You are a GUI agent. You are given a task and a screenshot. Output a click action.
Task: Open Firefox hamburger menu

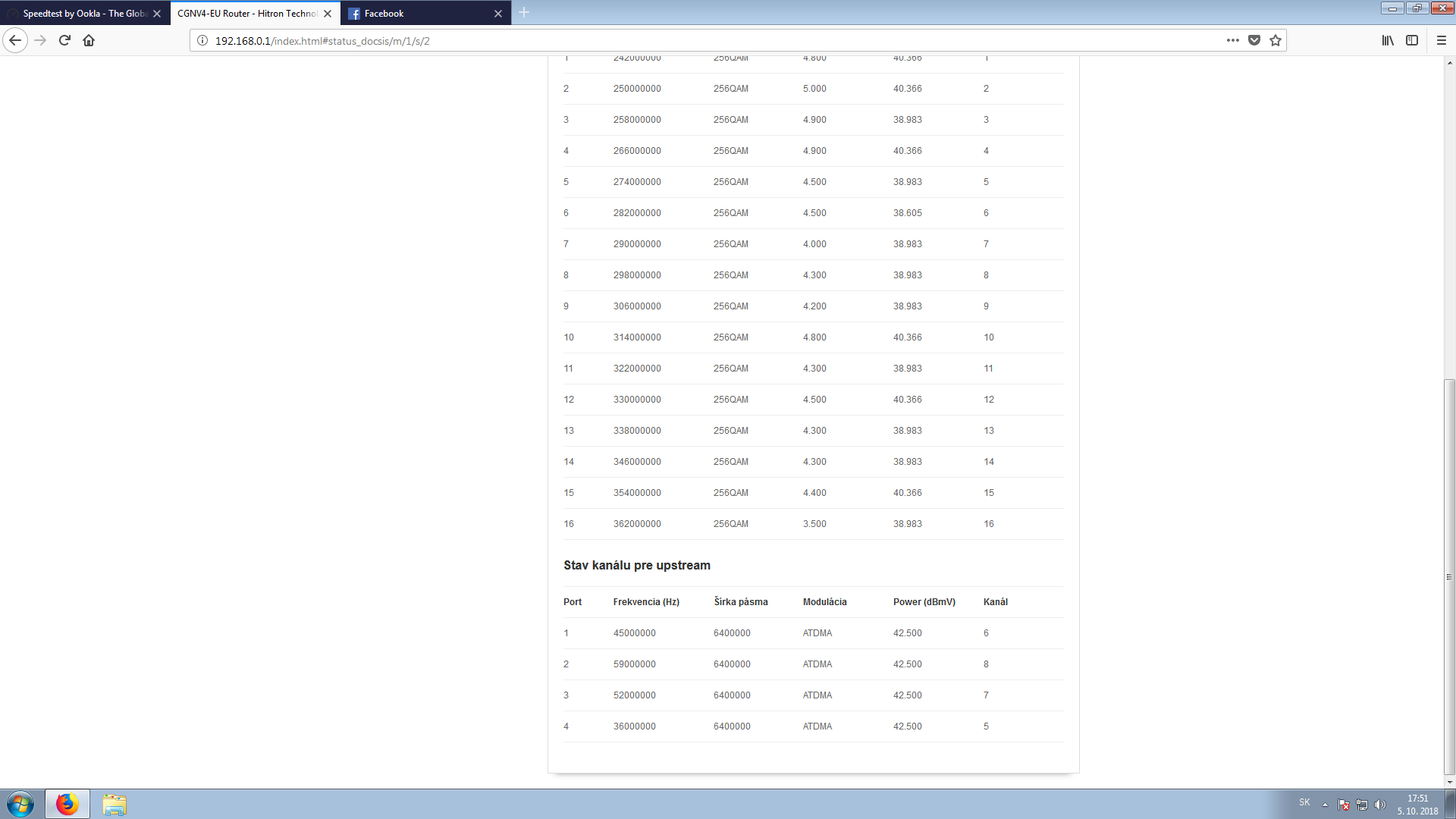tap(1442, 40)
